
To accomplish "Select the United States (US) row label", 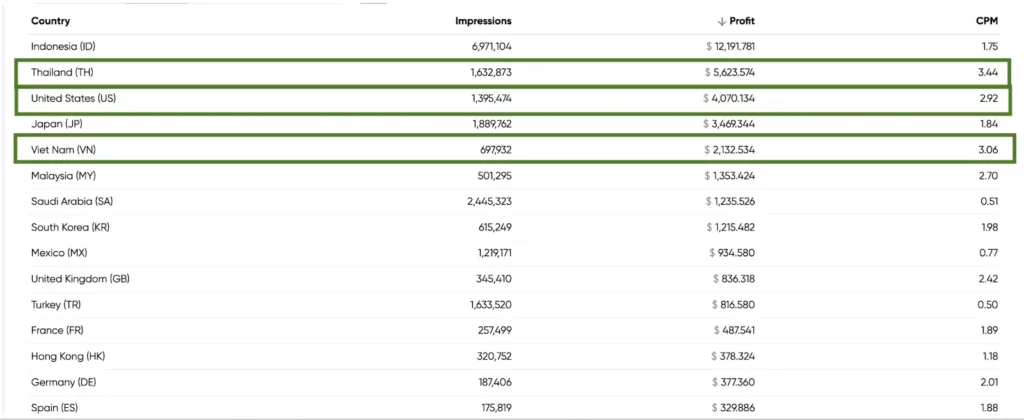I will pyautogui.click(x=74, y=99).
